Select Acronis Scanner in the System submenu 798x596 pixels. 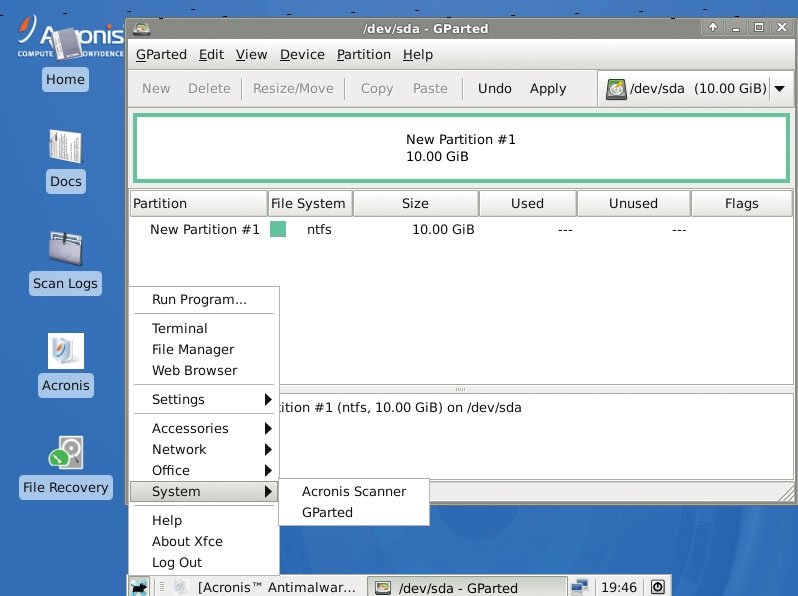pyautogui.click(x=354, y=491)
